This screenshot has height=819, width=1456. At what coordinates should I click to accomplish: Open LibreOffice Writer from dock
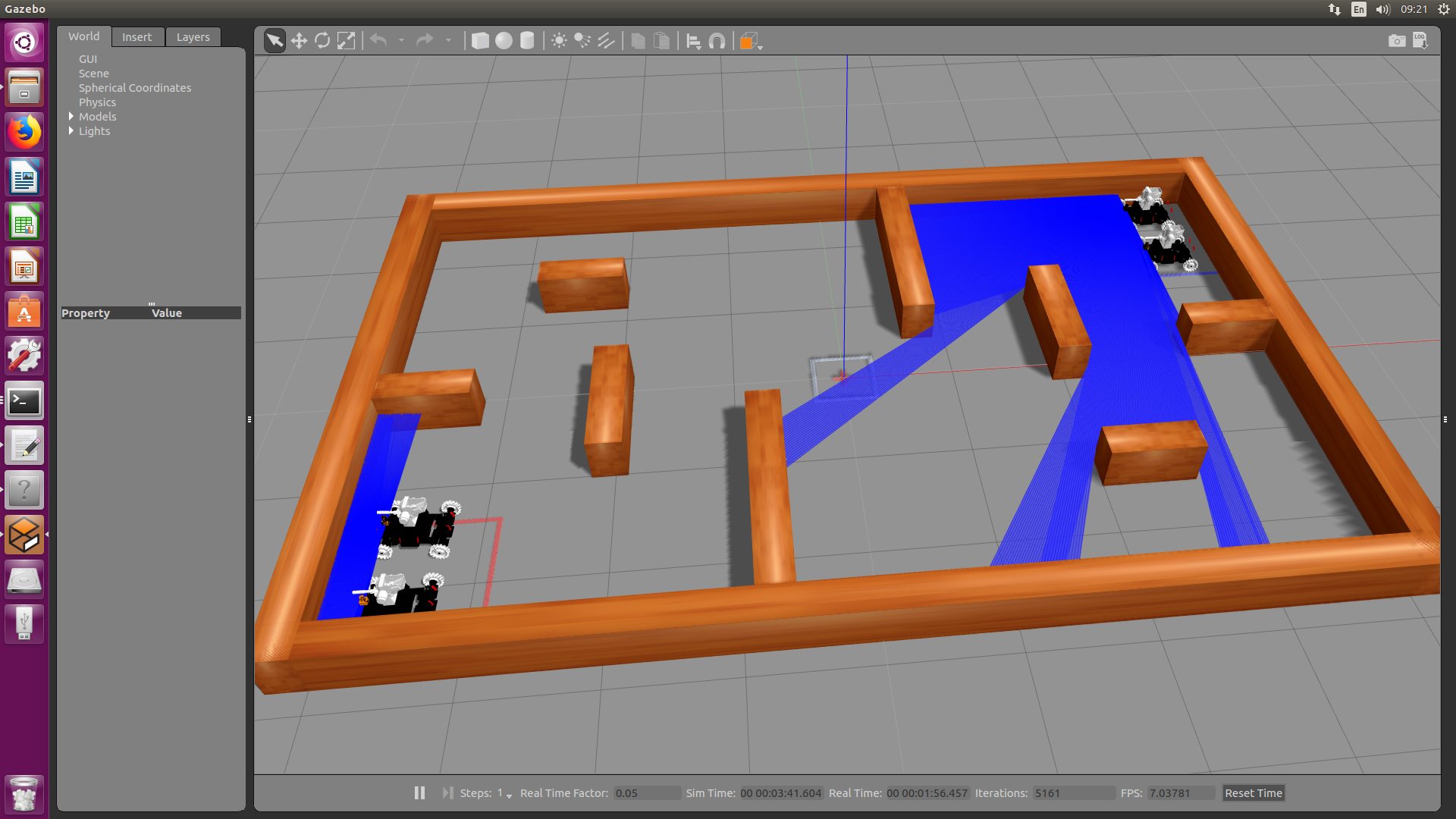click(24, 177)
